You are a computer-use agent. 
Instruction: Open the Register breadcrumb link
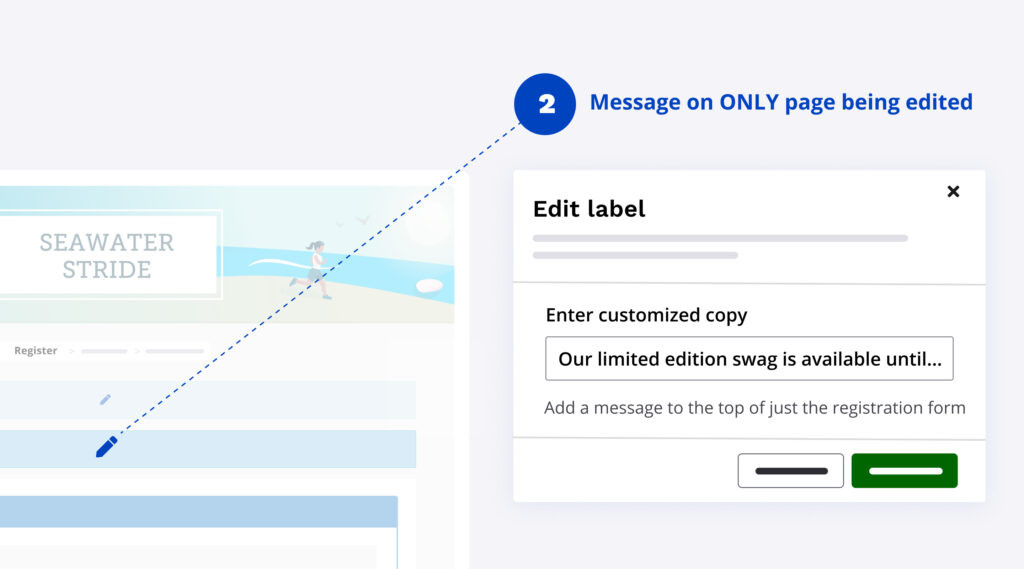[36, 351]
